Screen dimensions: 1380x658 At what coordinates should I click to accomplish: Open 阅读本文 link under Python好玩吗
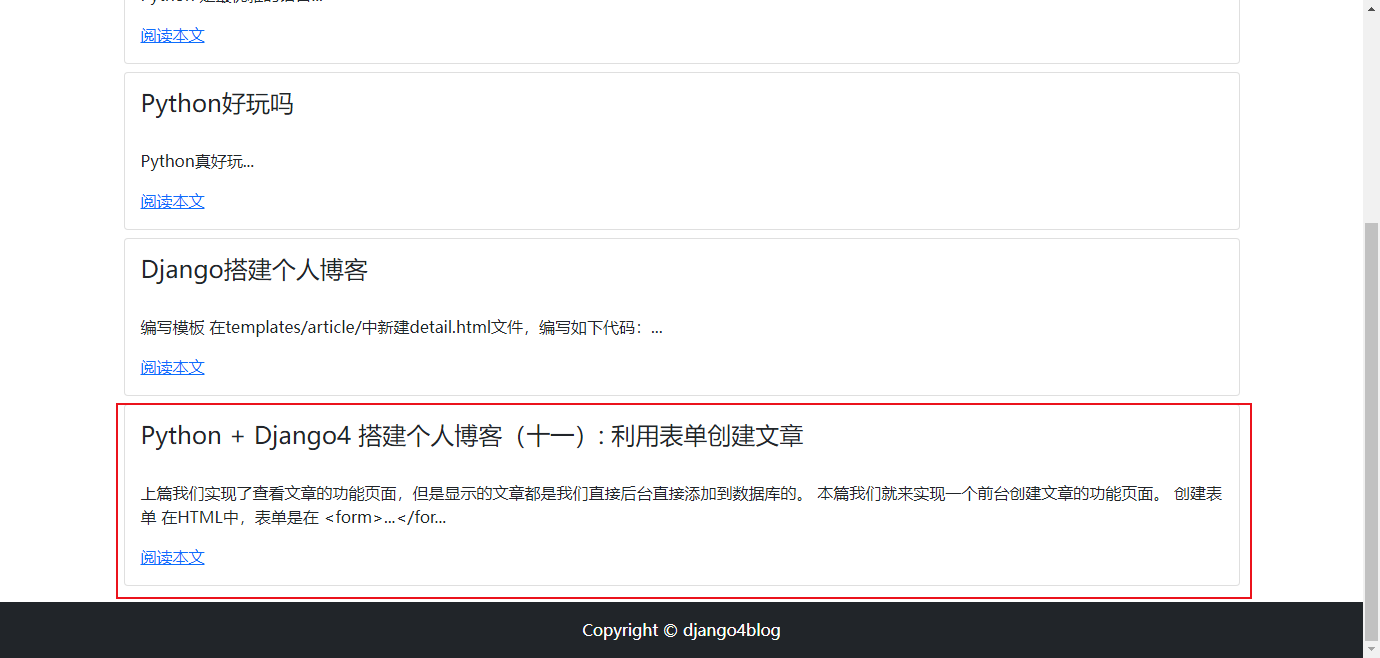[172, 201]
